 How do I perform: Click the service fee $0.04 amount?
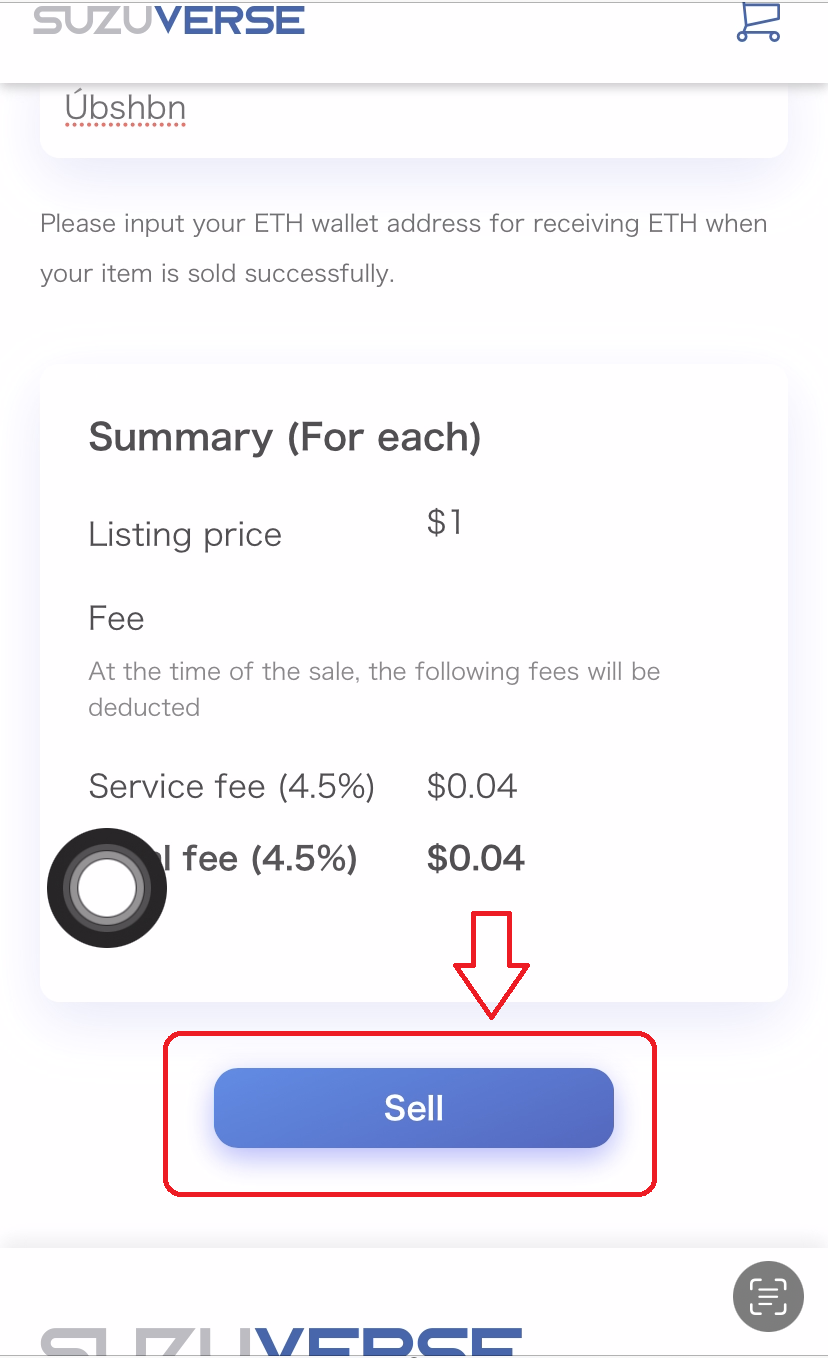click(471, 786)
